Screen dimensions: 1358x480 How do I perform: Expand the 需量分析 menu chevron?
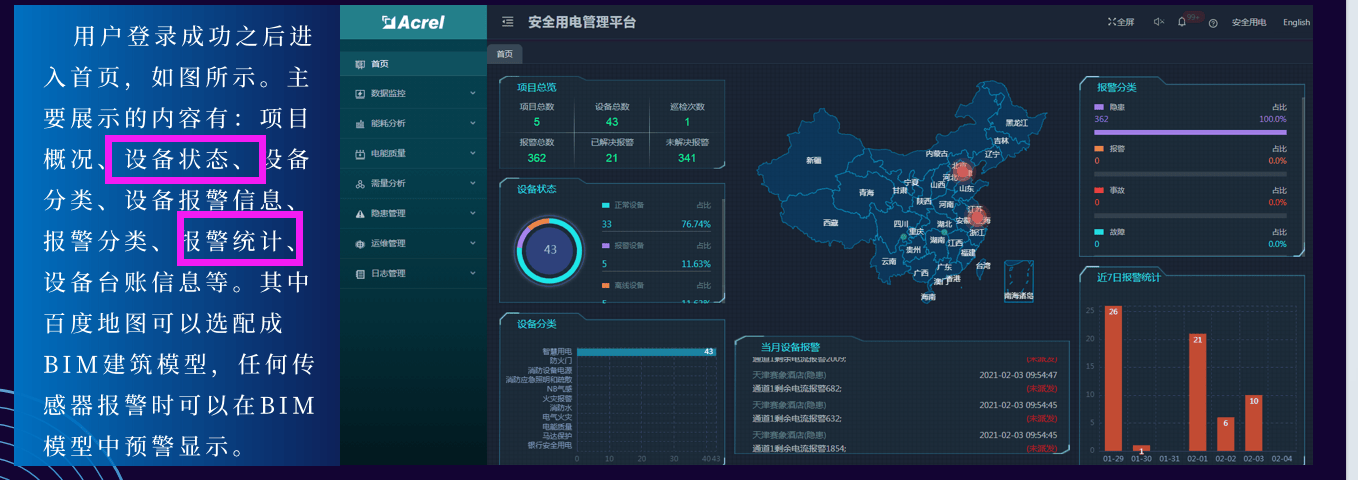click(x=473, y=183)
